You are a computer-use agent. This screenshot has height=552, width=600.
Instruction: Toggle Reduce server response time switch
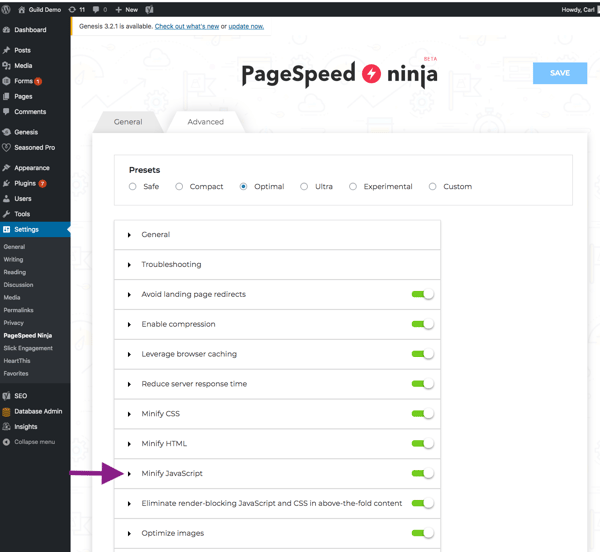tap(422, 384)
